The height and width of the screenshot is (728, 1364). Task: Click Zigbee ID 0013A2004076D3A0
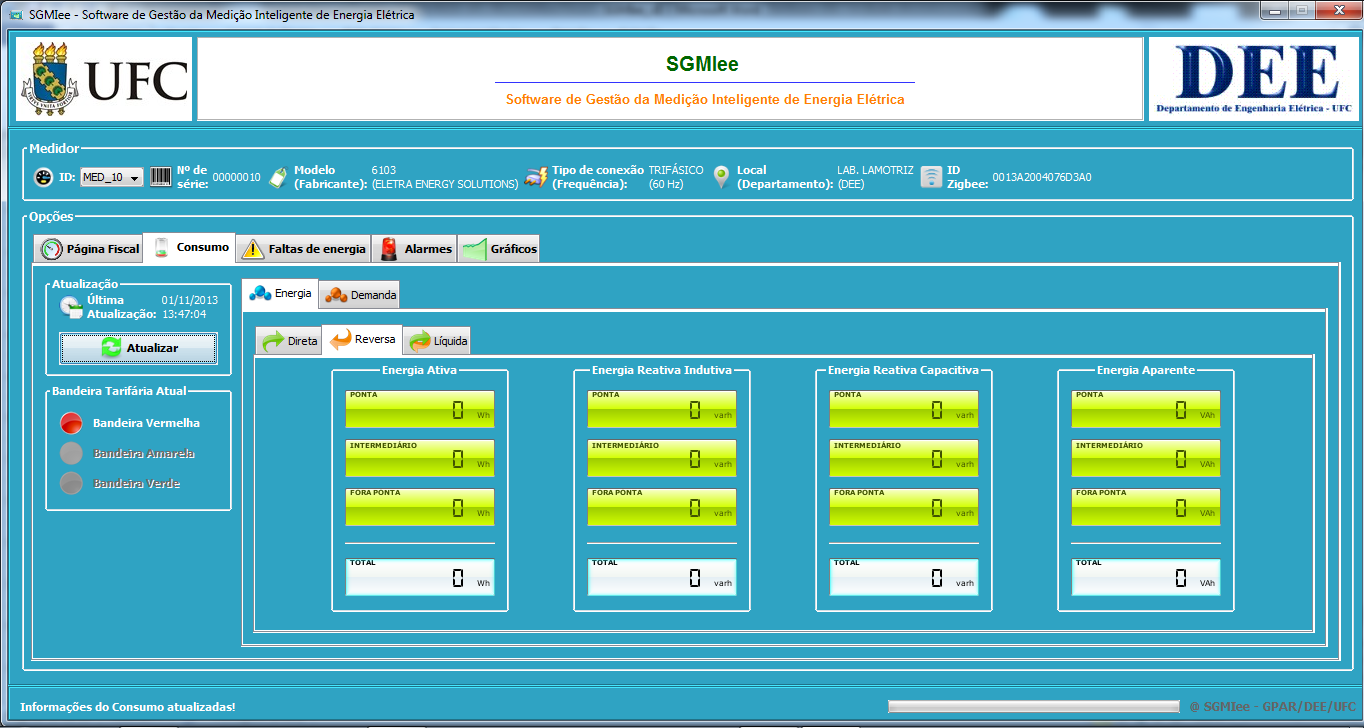click(1042, 177)
